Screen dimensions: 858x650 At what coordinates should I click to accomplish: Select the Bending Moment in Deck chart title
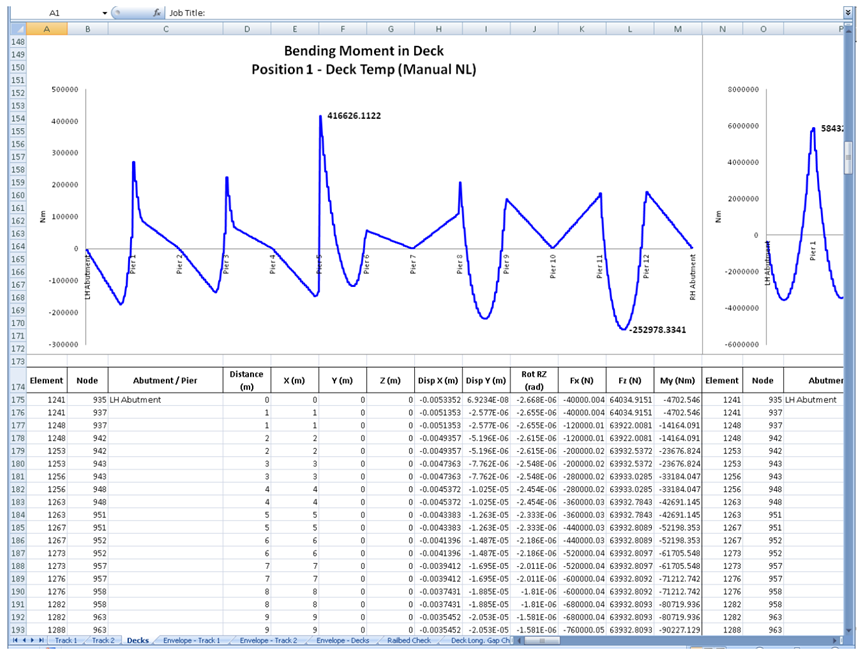364,50
